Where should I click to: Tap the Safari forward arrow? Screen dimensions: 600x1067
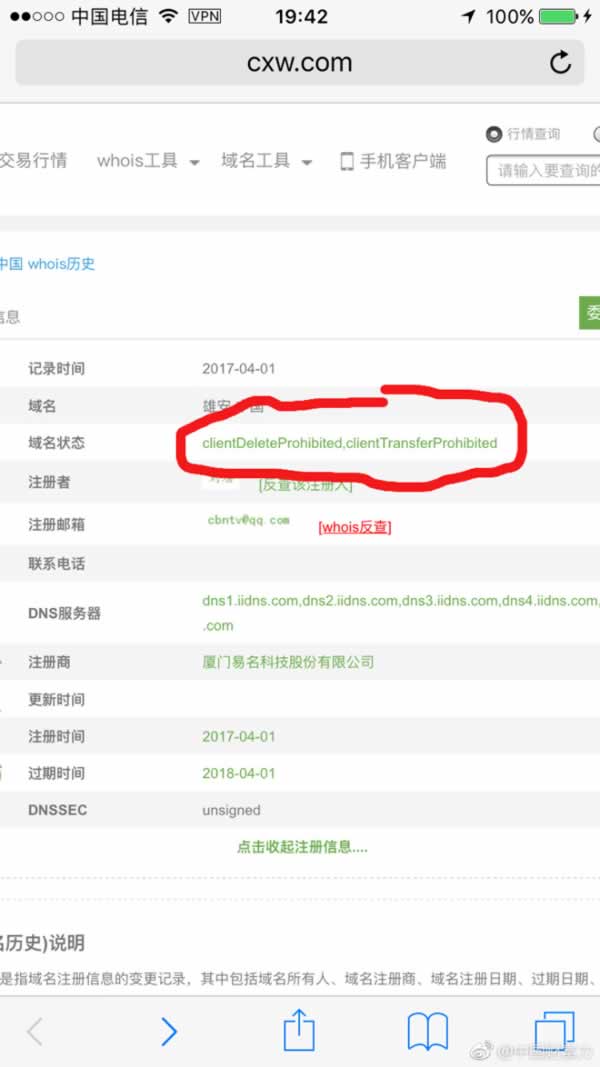[x=168, y=1031]
